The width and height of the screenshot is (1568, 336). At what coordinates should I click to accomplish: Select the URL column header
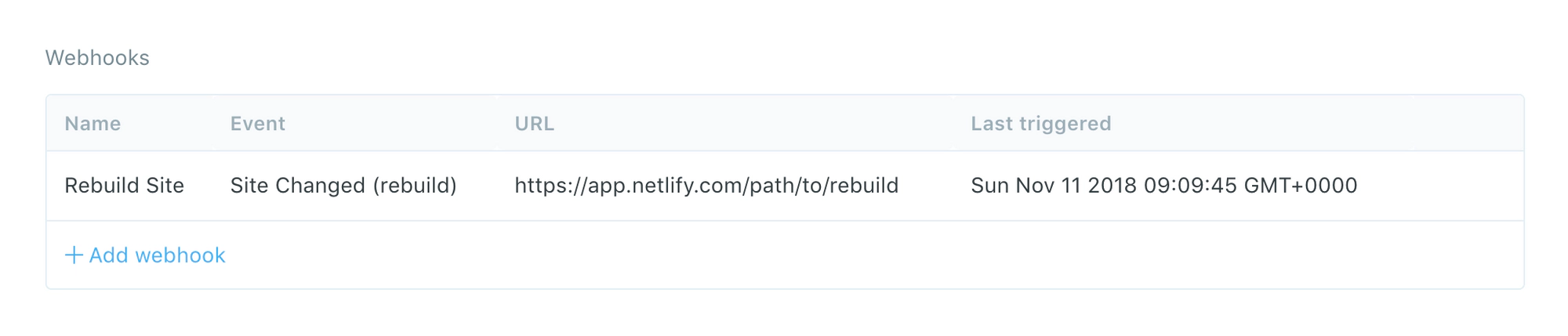[x=534, y=124]
